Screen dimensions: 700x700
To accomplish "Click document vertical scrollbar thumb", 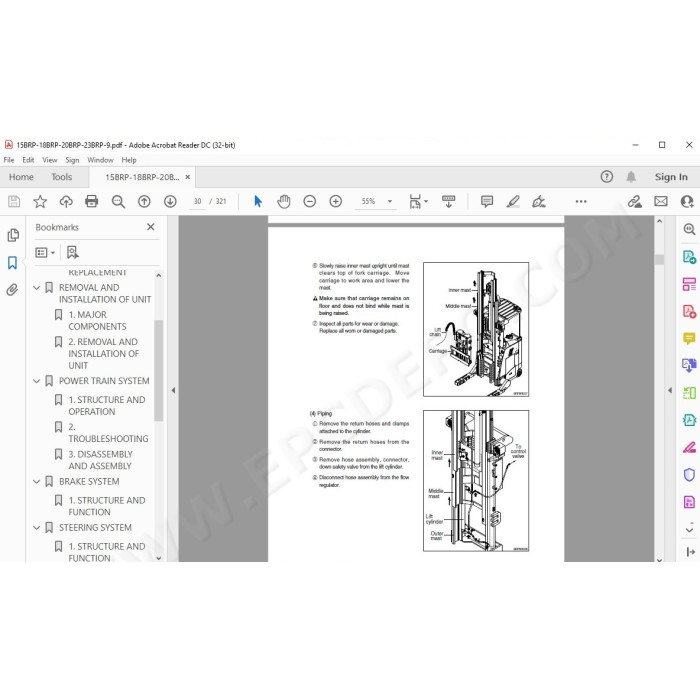I will (x=659, y=260).
